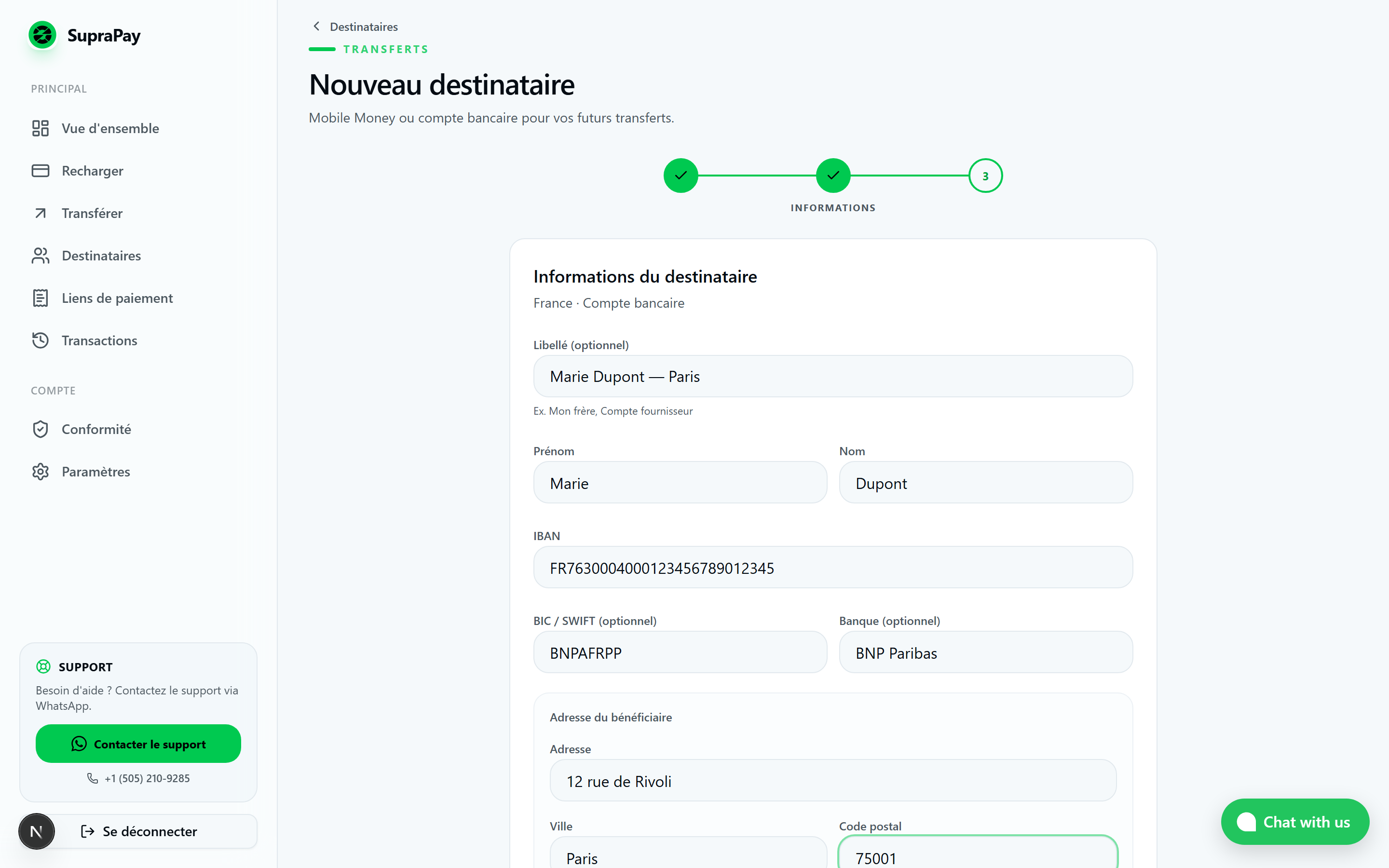
Task: Click the Nouveau destinataire heading
Action: click(441, 85)
